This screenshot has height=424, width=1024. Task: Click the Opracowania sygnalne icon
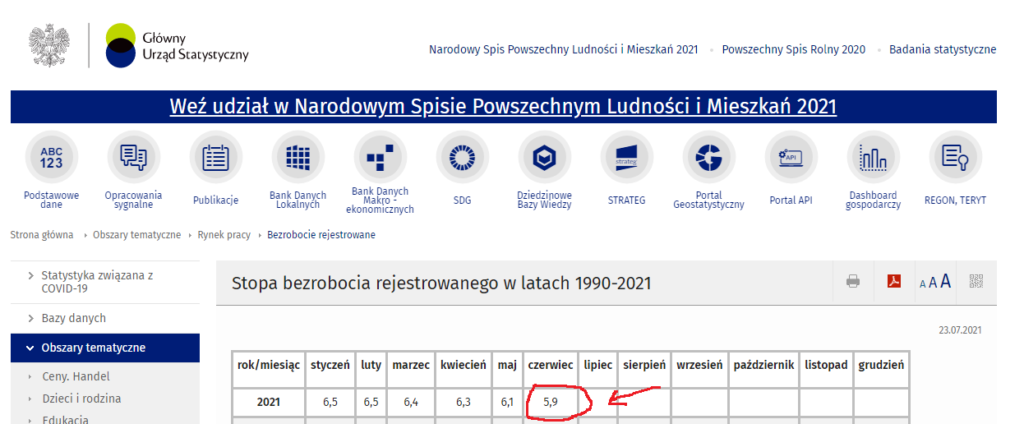point(133,158)
